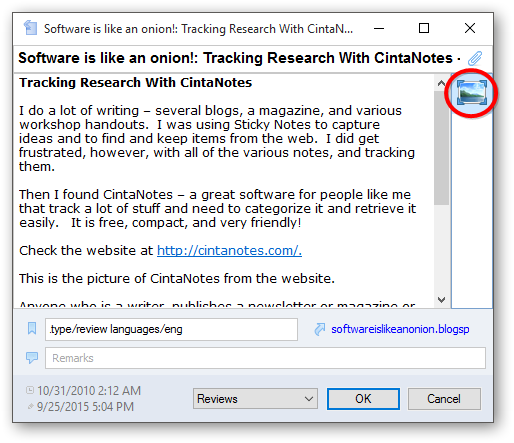Open softwareislikeanonion.blogsp source link
Screen dimensions: 514x443
pyautogui.click(x=400, y=329)
